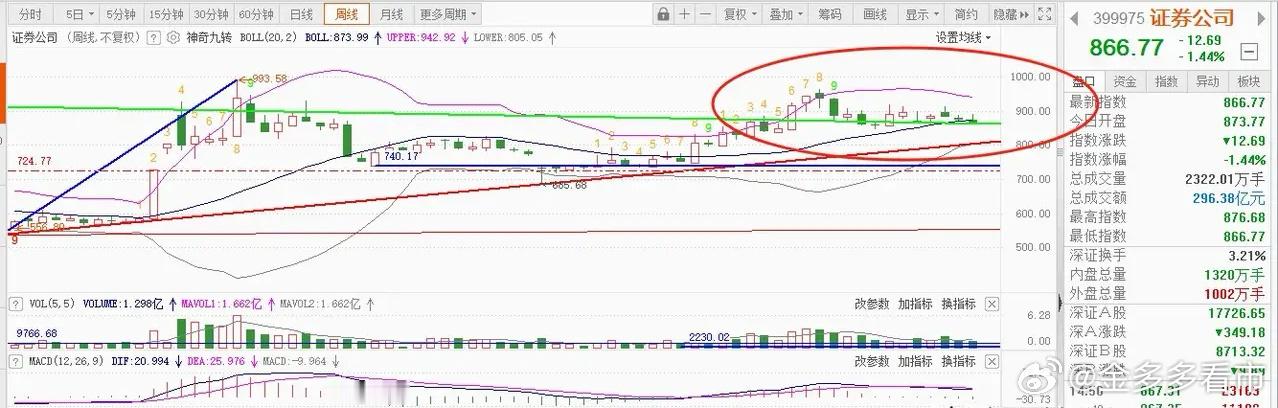Open the 5日 period dropdown

coord(76,14)
